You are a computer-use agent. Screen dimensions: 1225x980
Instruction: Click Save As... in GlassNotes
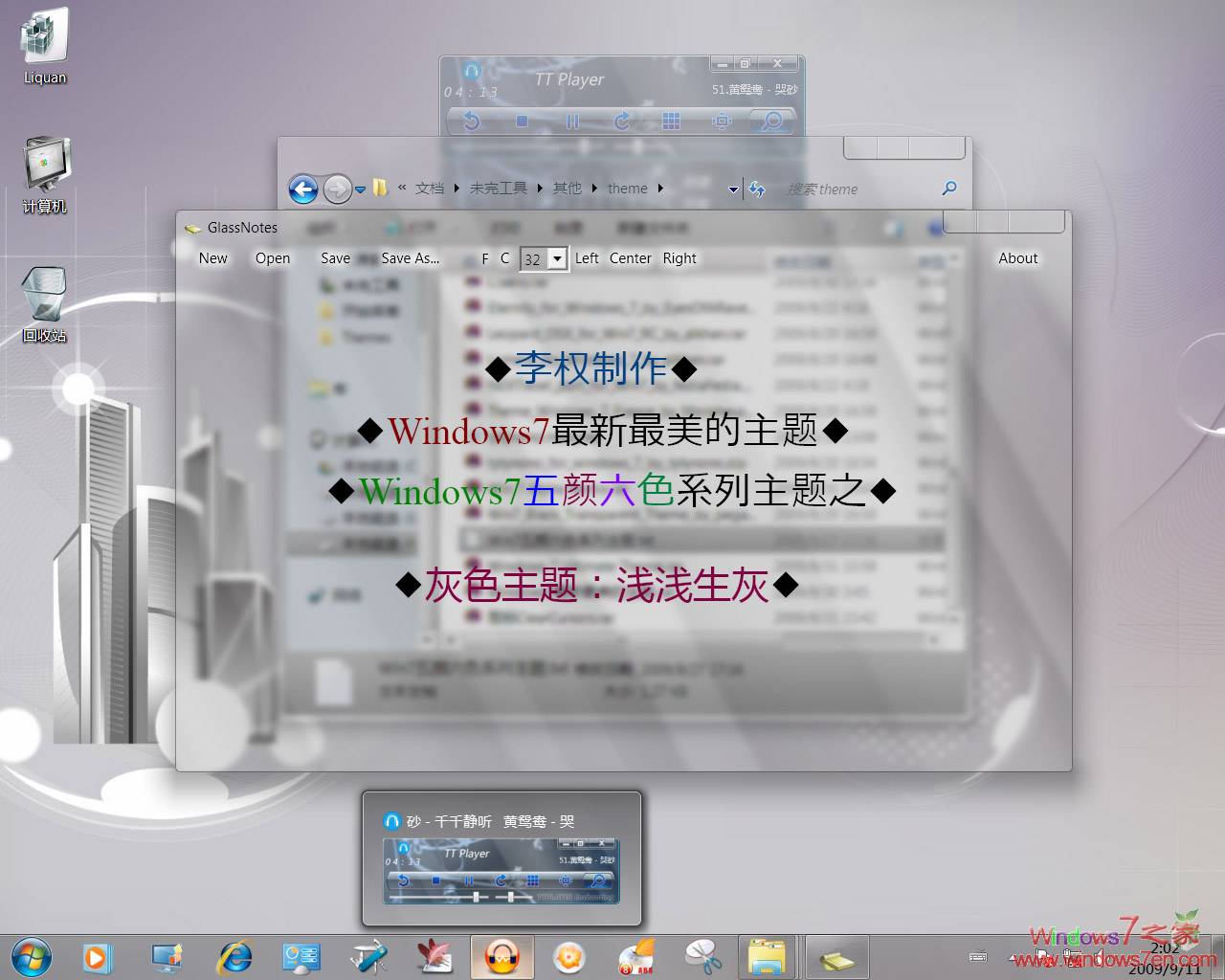(411, 258)
